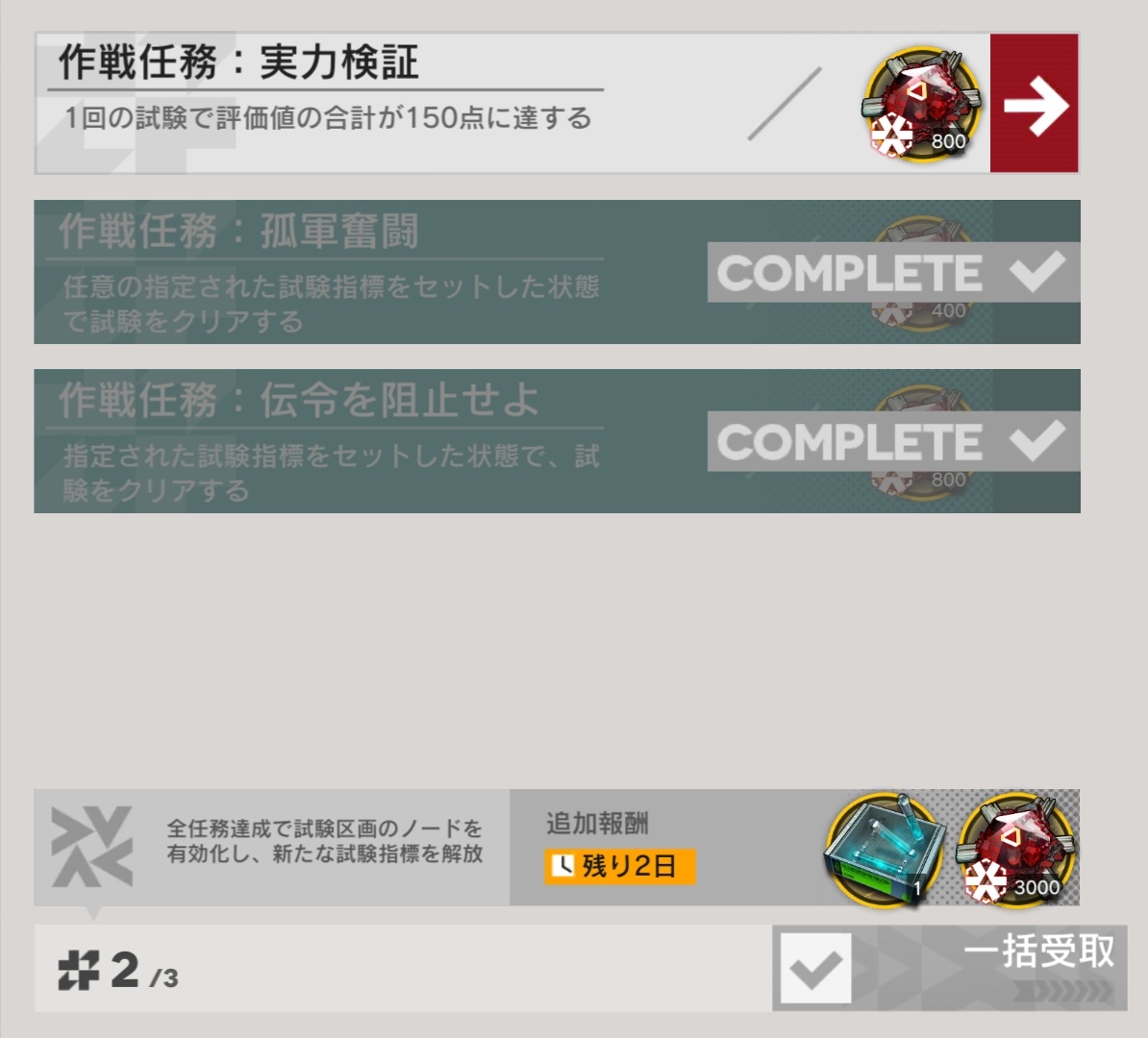Open the completed 孤軍奮闘 mission card

click(557, 272)
